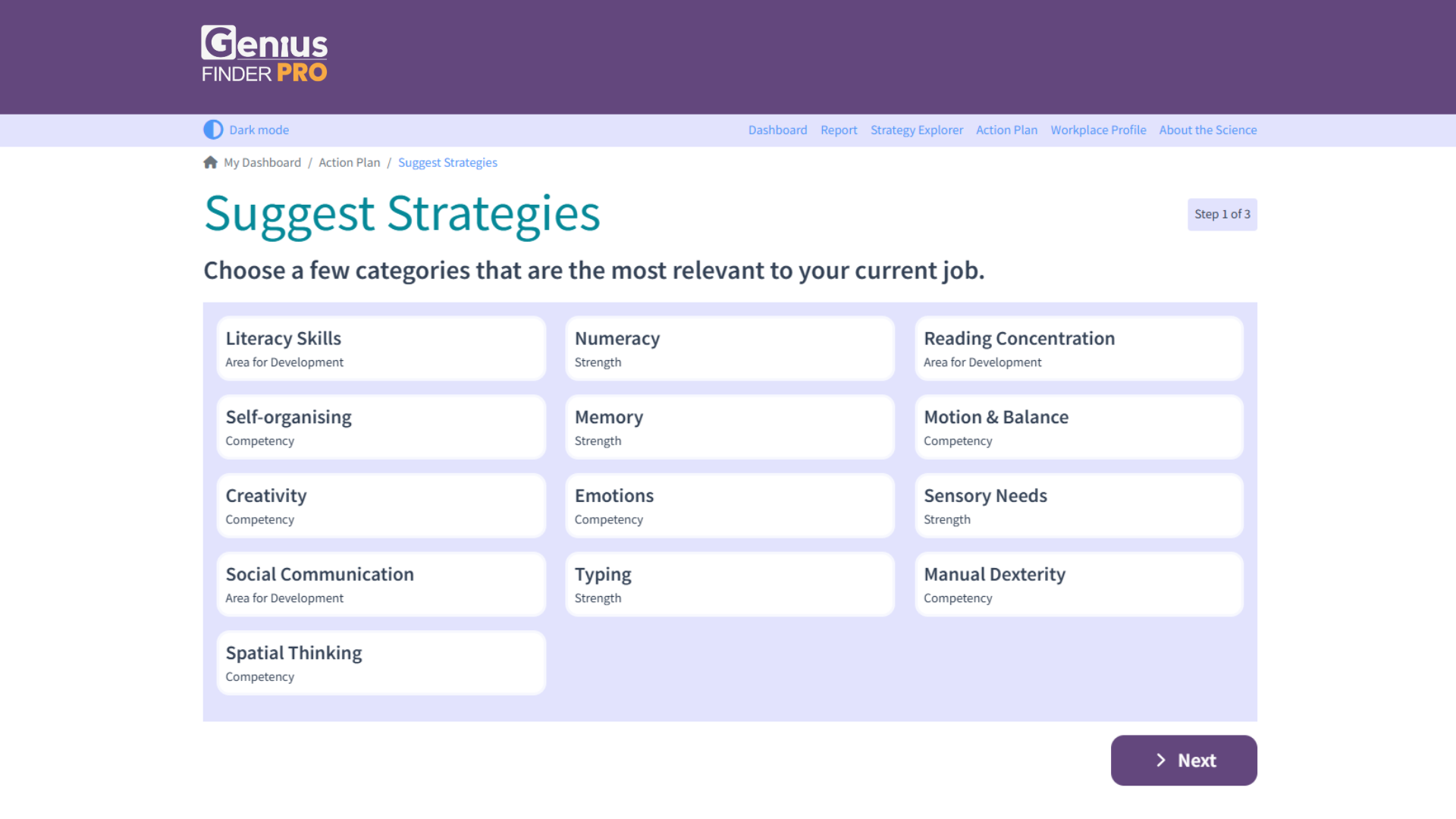
Task: Click Action Plan in the breadcrumb
Action: click(349, 162)
